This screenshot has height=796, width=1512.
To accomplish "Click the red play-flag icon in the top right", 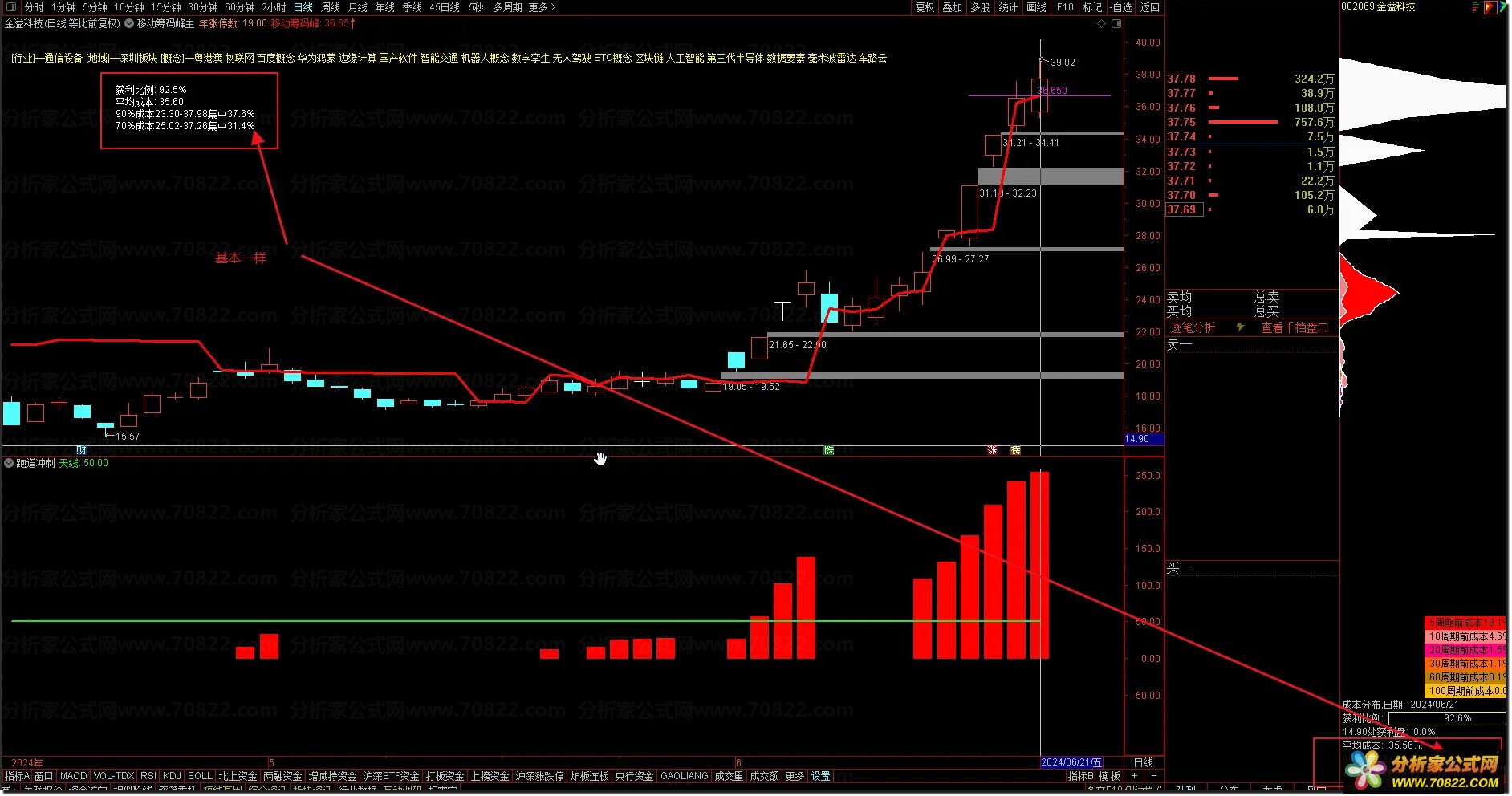I will 1491,7.
